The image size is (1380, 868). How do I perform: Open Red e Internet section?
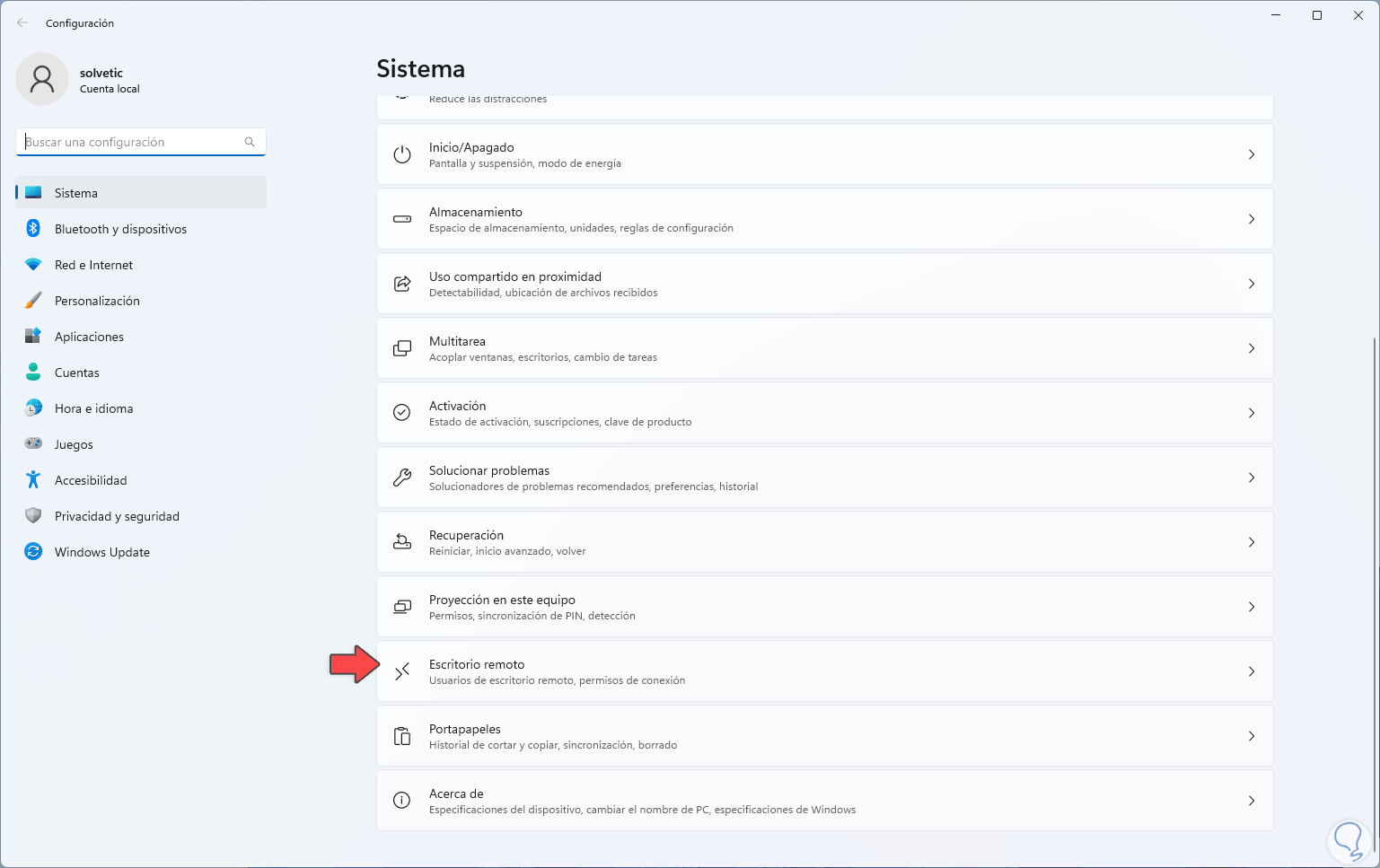[93, 265]
